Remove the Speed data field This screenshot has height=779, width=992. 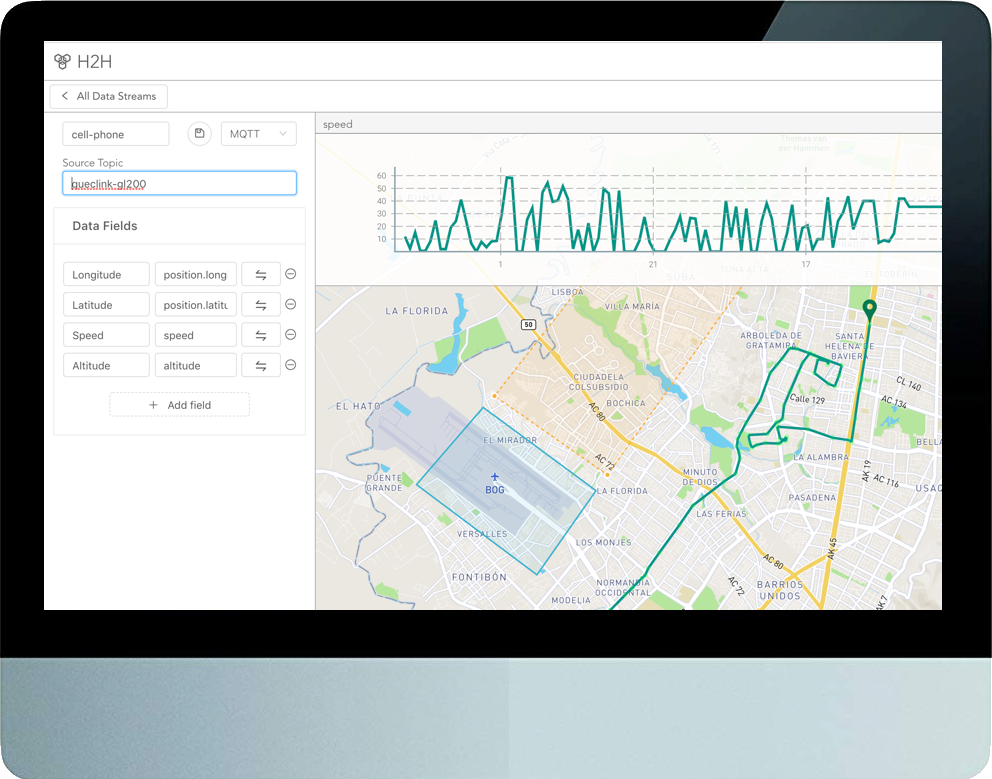coord(290,335)
